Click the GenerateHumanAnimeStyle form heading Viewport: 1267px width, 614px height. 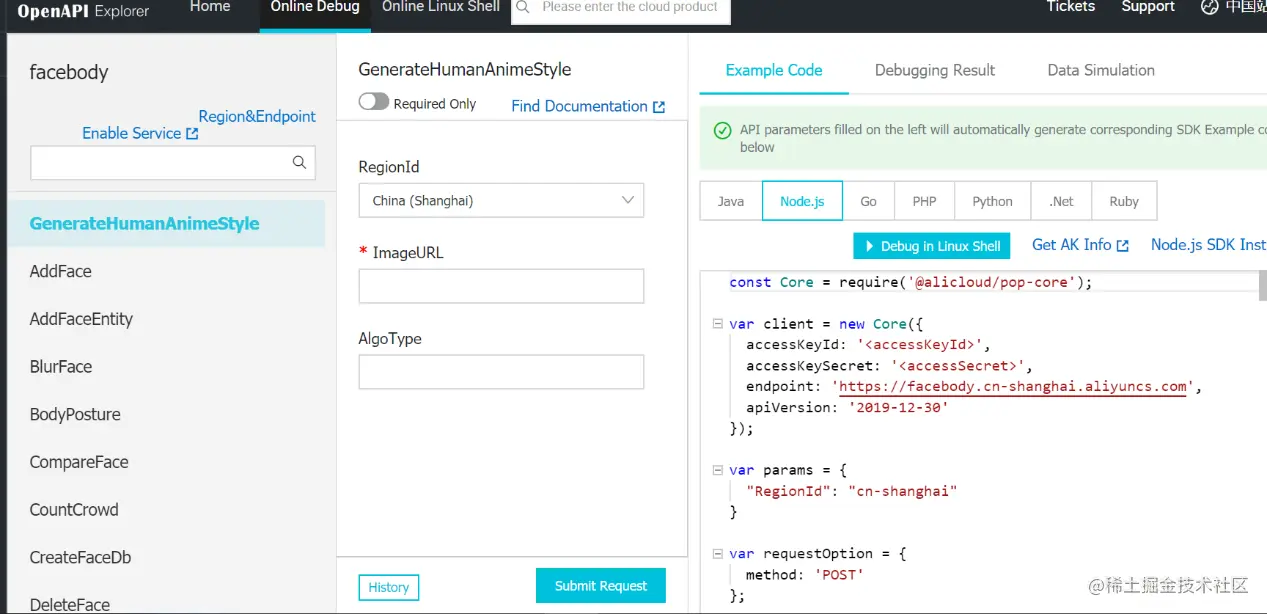465,70
